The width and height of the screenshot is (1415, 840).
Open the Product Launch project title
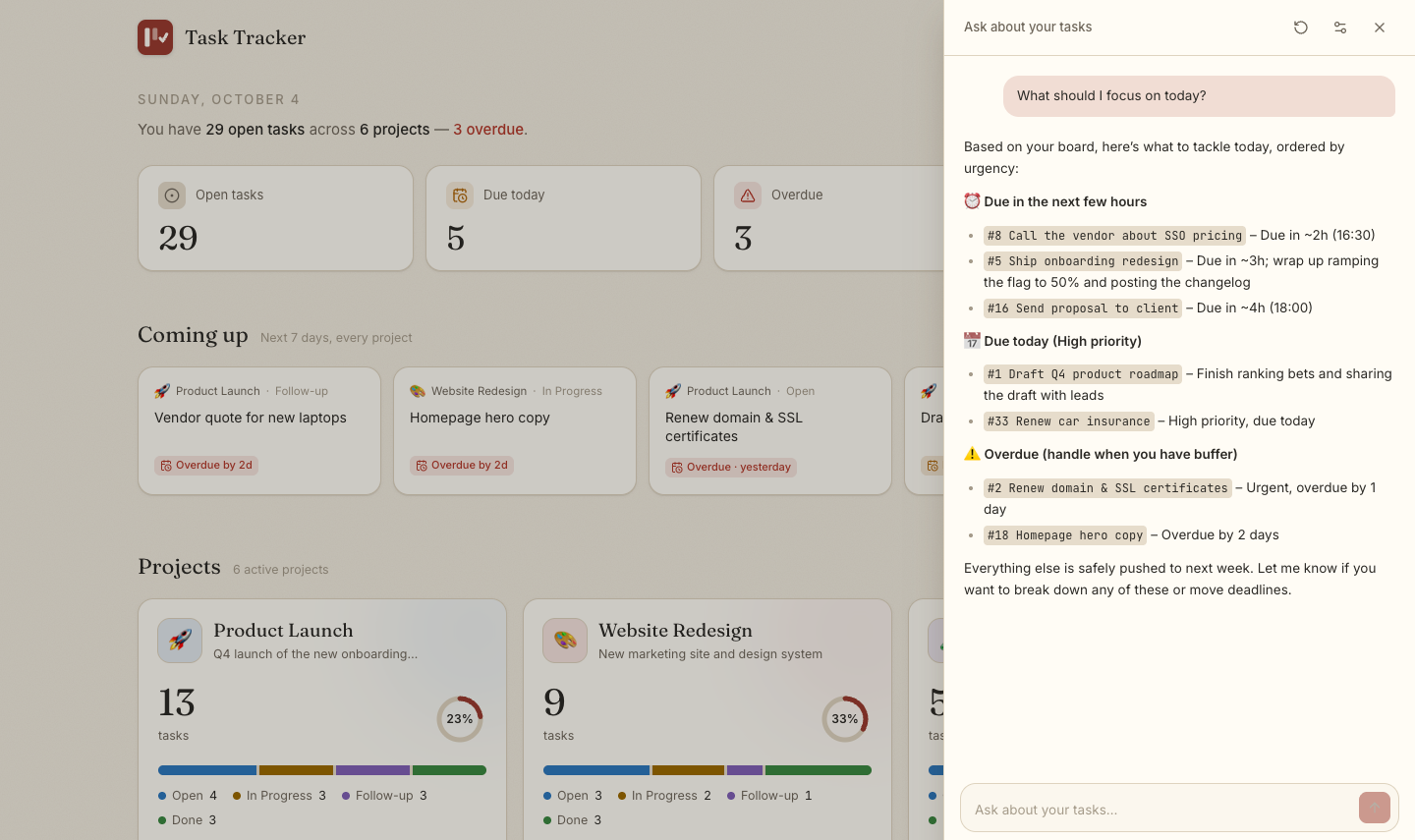[283, 631]
